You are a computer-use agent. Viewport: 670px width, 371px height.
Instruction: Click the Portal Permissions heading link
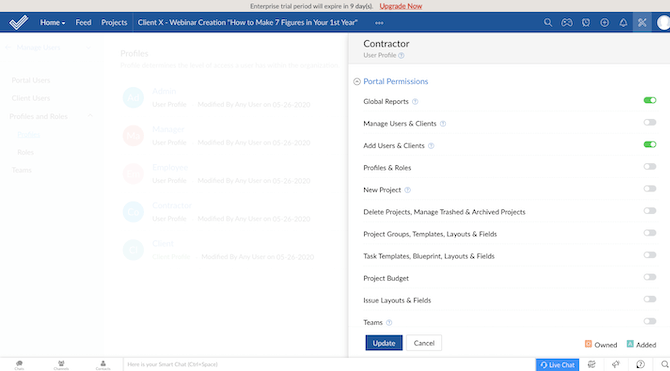pyautogui.click(x=396, y=82)
